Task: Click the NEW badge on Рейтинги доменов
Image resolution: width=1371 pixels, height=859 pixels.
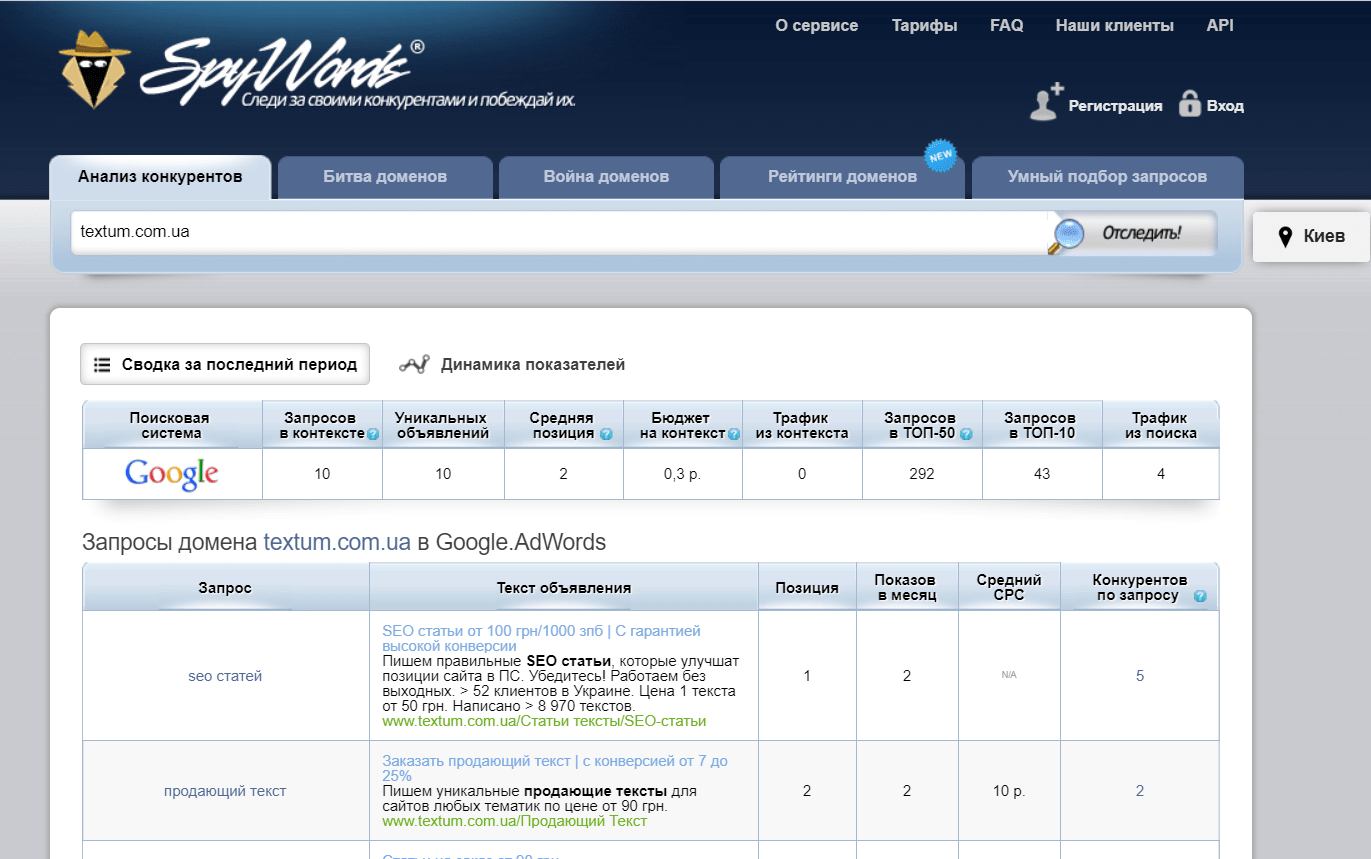Action: (x=940, y=156)
